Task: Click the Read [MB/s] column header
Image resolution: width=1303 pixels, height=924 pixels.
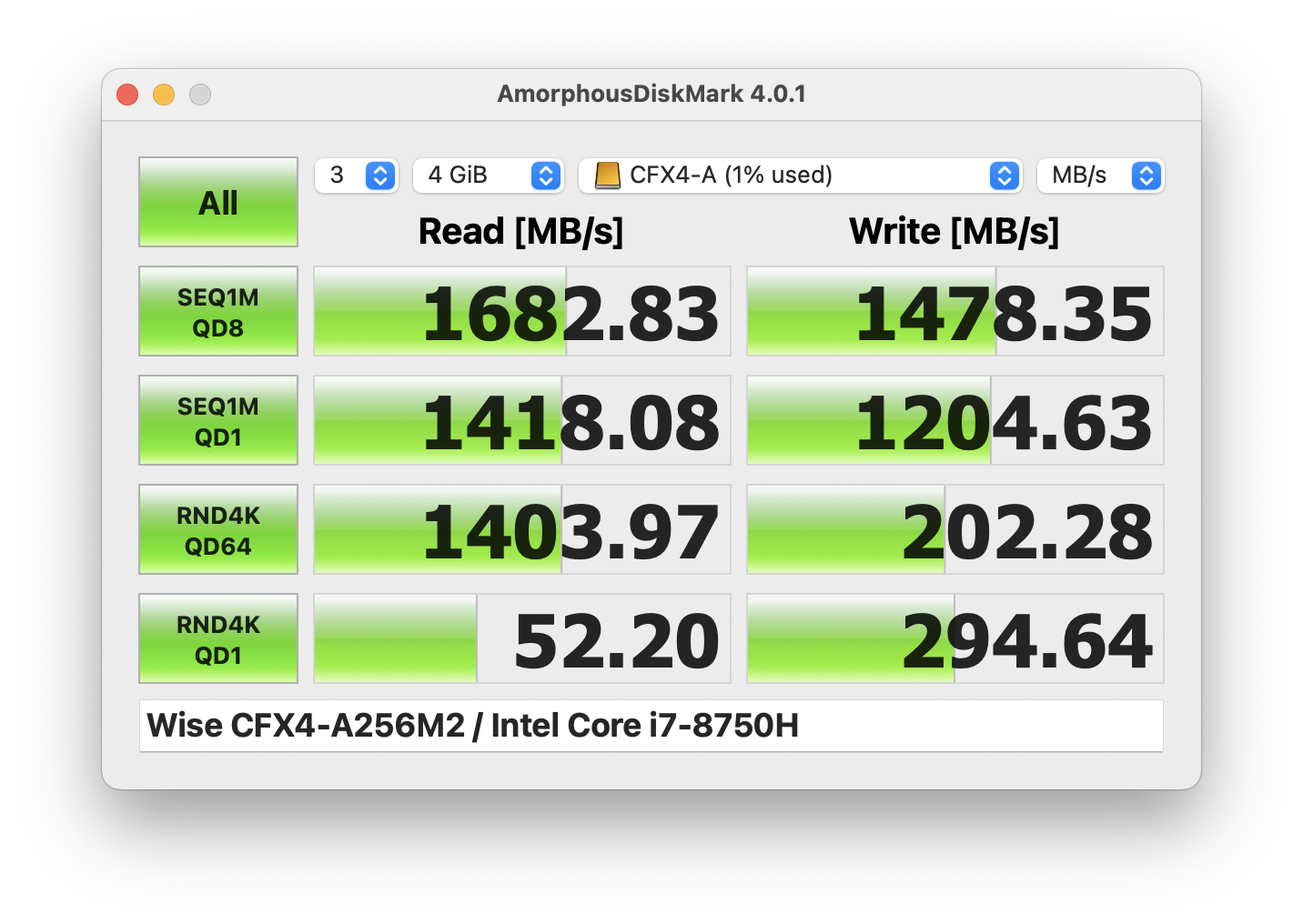Action: [520, 232]
